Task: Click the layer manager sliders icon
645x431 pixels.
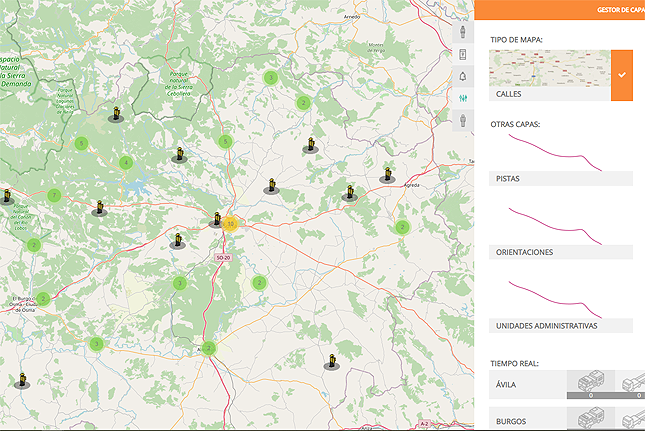Action: click(x=463, y=98)
